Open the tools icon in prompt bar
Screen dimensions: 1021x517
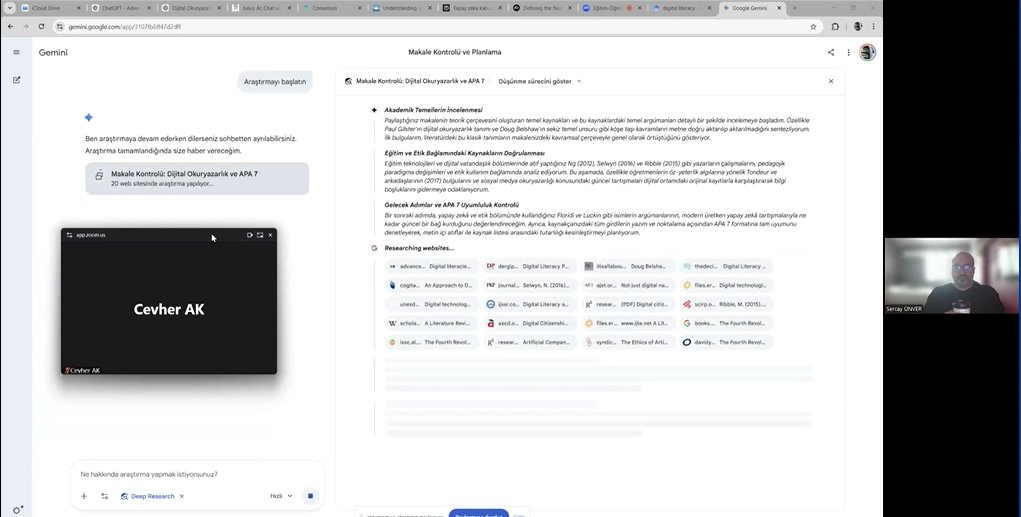tap(104, 496)
